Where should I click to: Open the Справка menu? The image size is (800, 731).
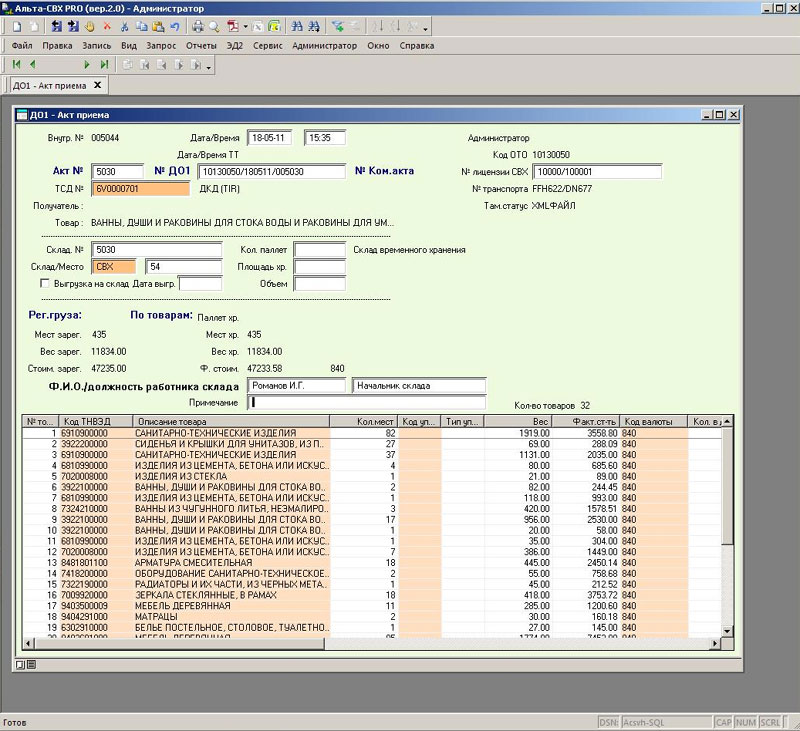point(417,45)
